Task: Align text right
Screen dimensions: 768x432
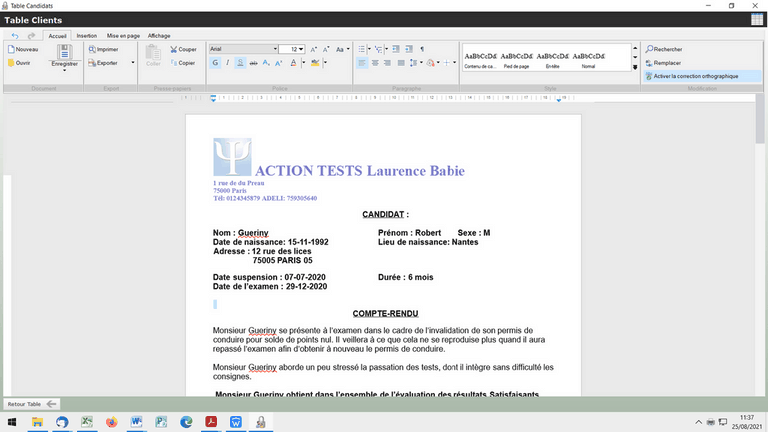Action: 387,63
